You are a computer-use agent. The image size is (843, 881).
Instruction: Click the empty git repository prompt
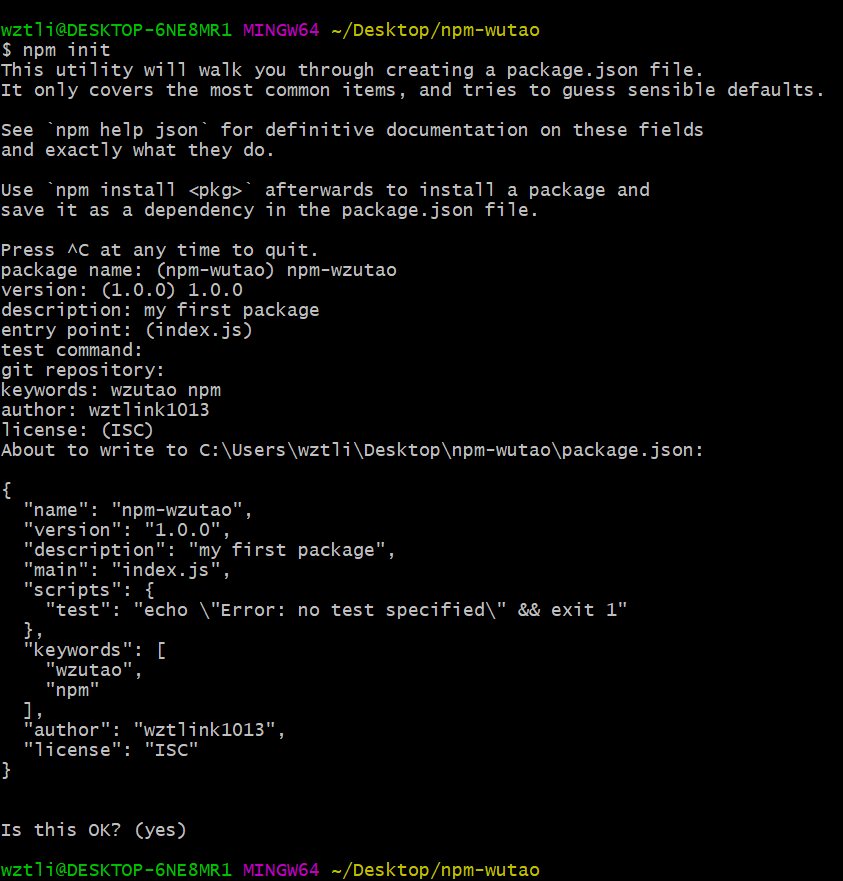83,370
